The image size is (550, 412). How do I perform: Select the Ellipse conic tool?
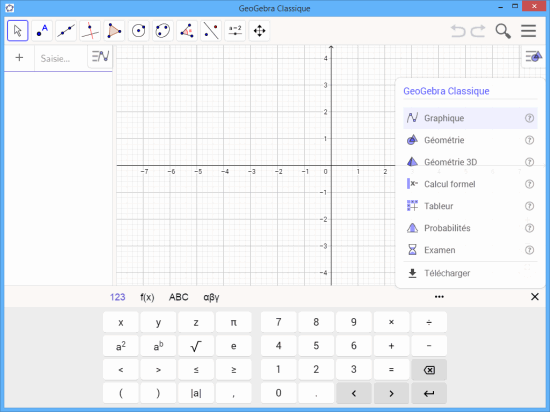tap(162, 31)
